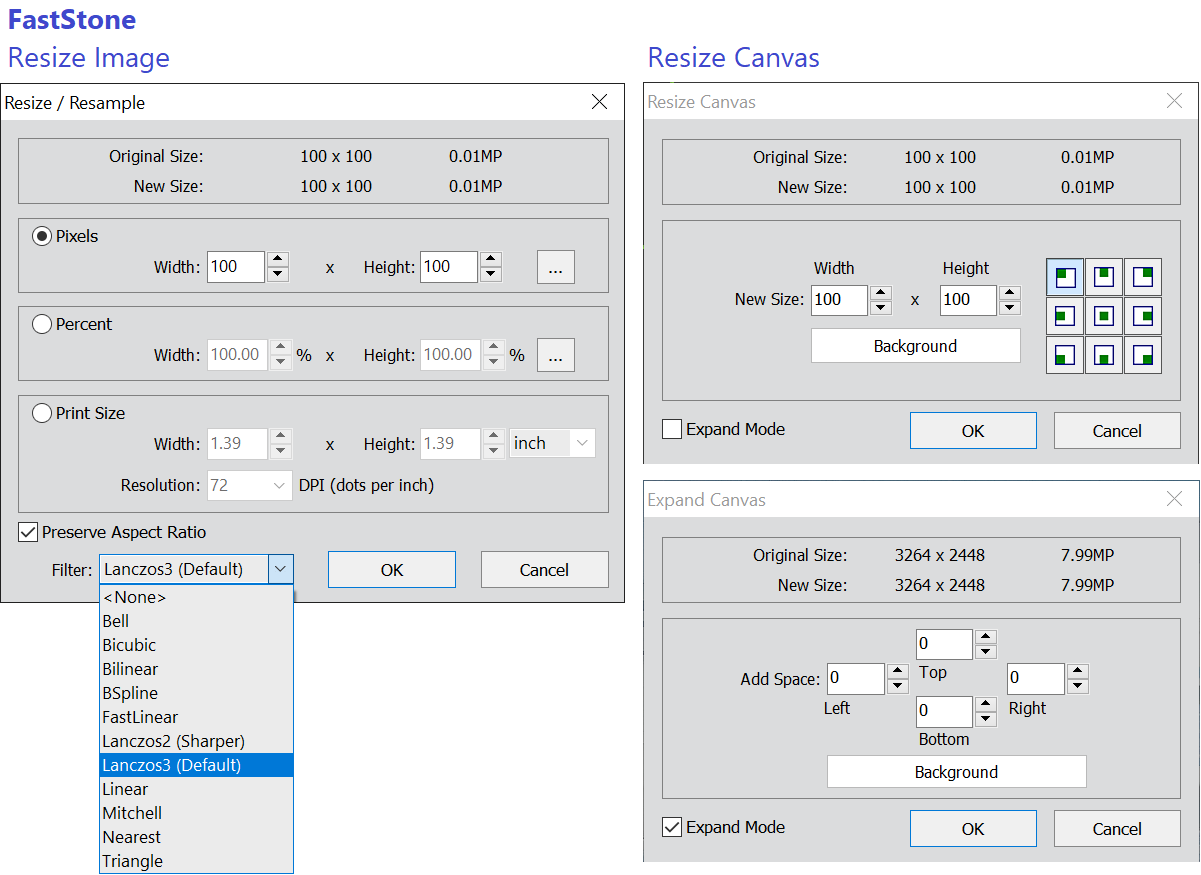Select top-left canvas anchor icon
Screen dimensions: 1201x875
pyautogui.click(x=1065, y=277)
